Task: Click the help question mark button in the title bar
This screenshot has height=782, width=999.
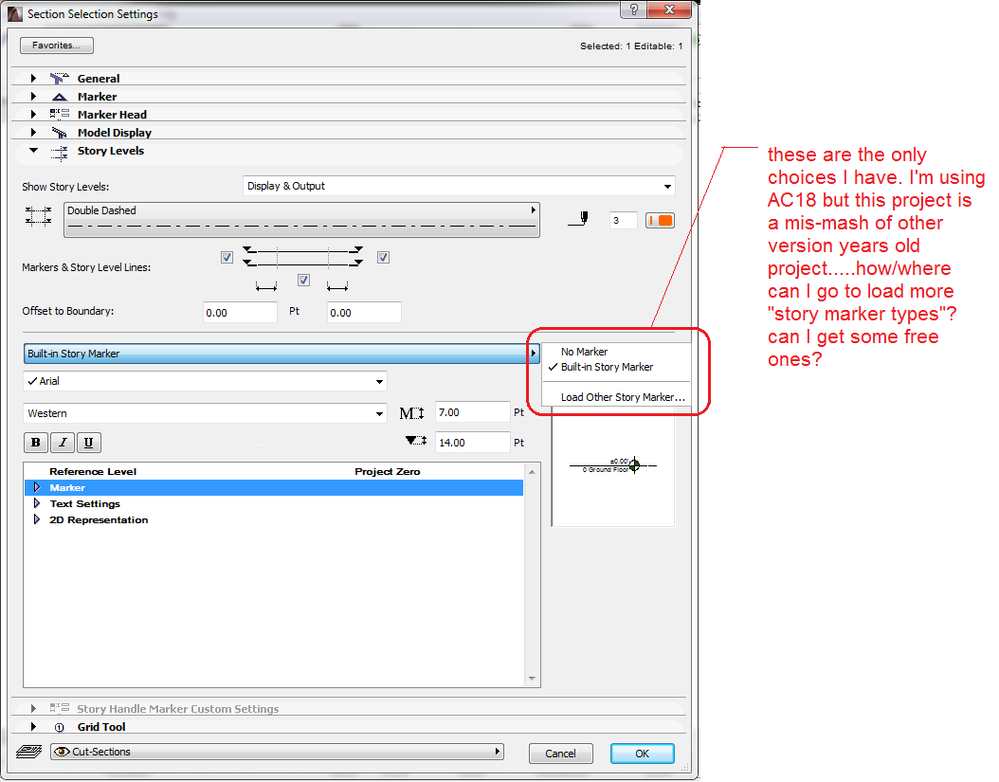Action: point(633,10)
